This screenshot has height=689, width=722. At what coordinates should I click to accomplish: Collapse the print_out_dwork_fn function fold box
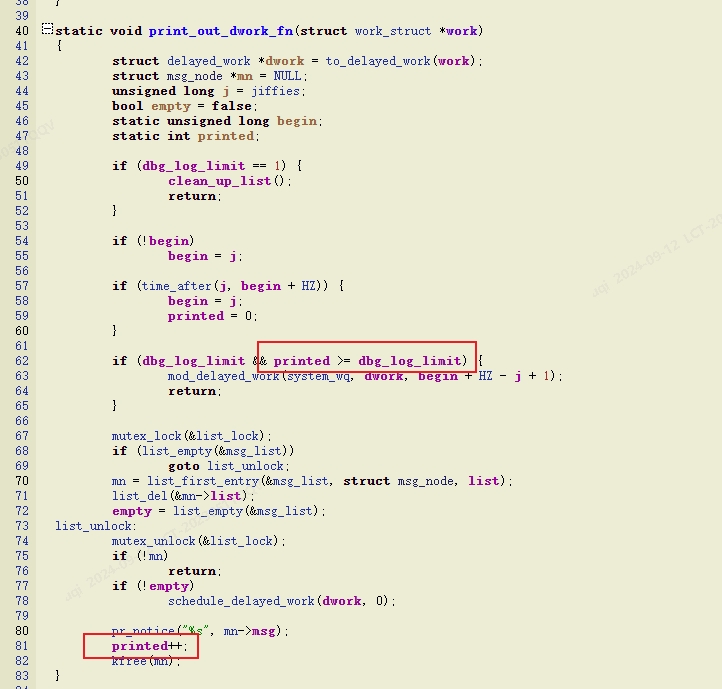pos(47,31)
